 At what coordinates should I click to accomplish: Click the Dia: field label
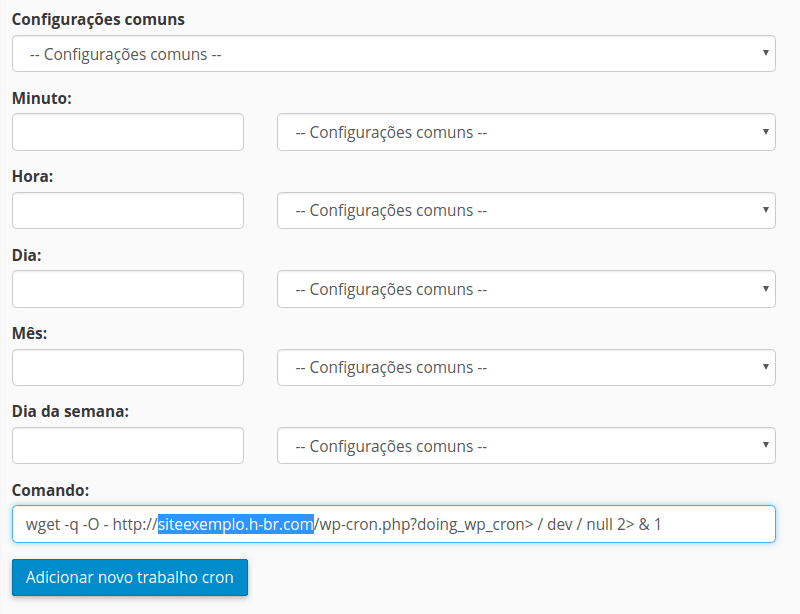point(27,255)
